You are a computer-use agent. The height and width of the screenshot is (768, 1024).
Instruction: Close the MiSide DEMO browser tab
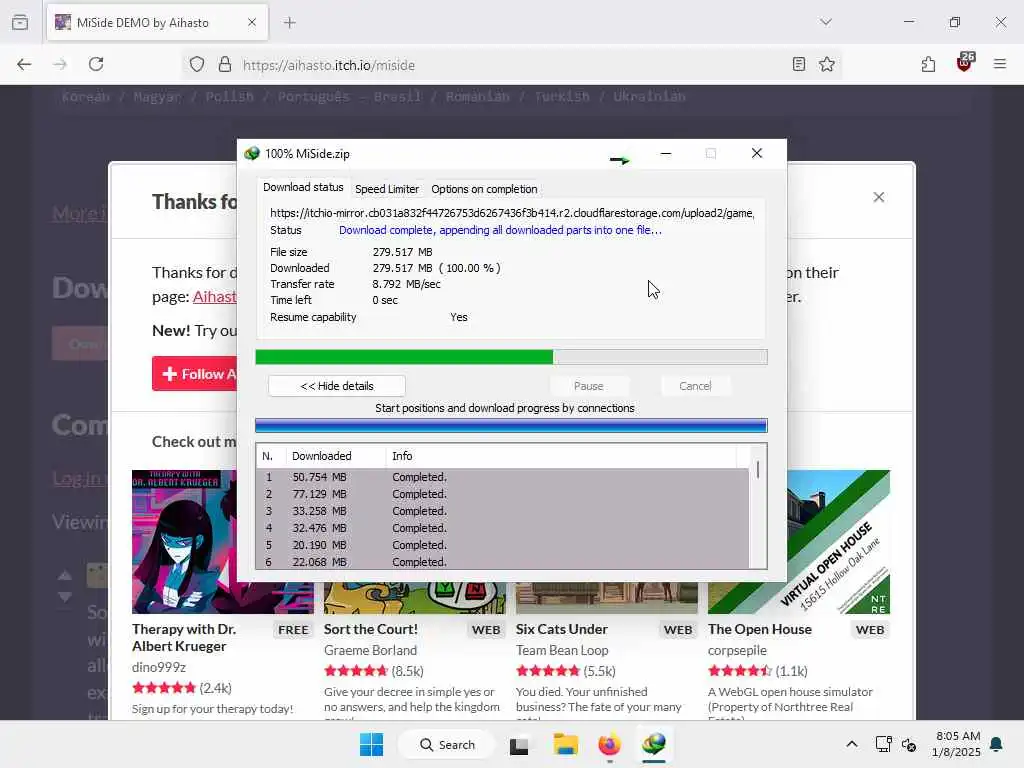point(251,22)
